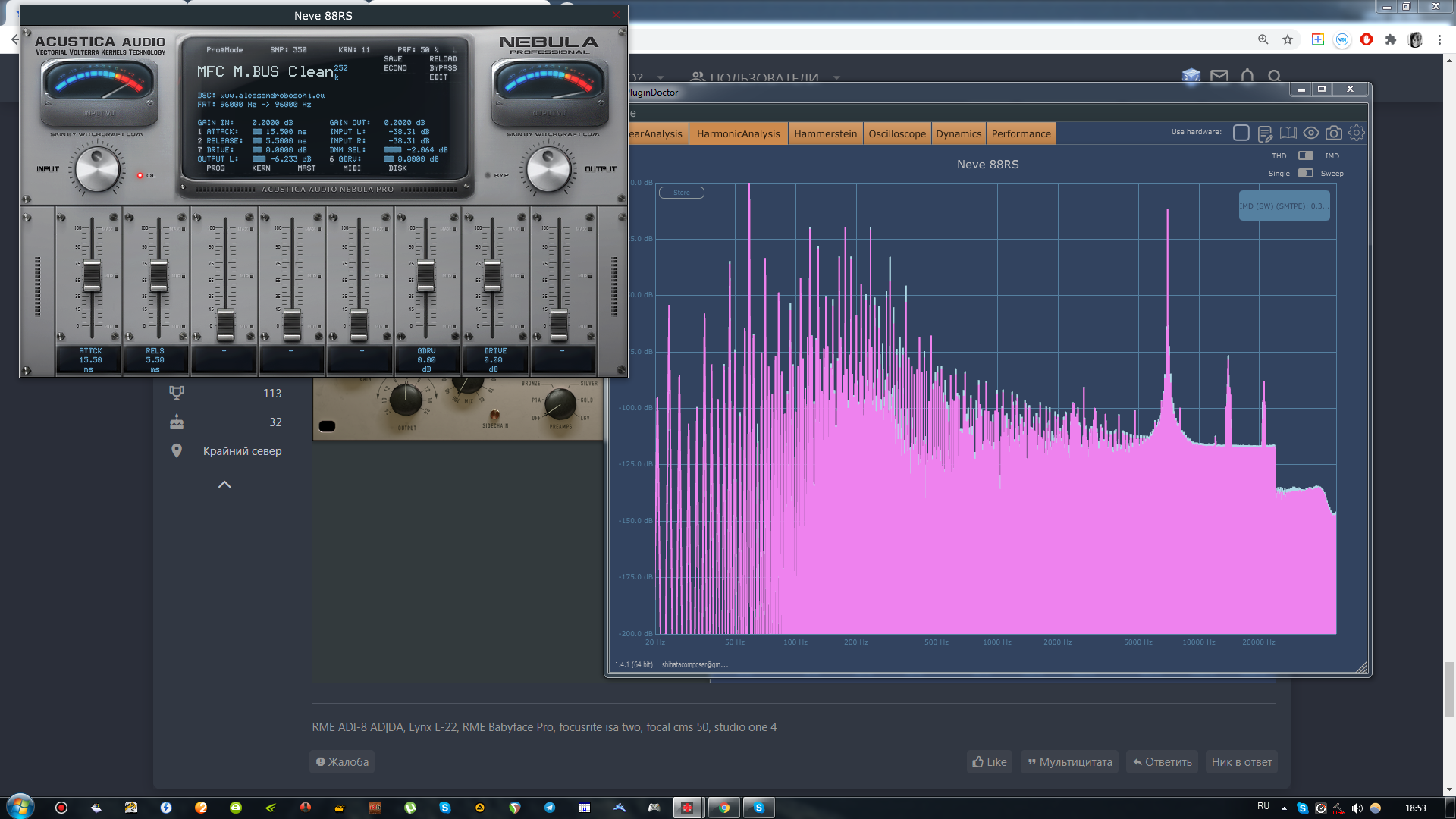This screenshot has width=1456, height=819.
Task: Click Chrome icon in taskbar
Action: [724, 808]
